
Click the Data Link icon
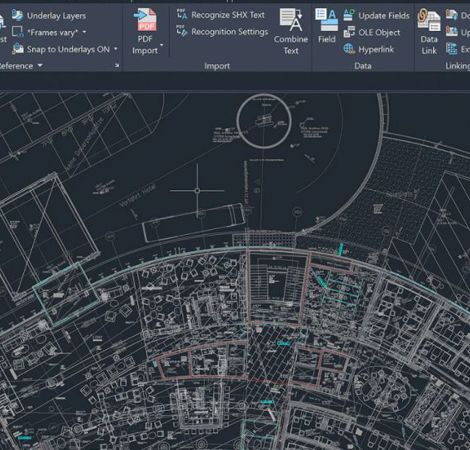[x=429, y=20]
